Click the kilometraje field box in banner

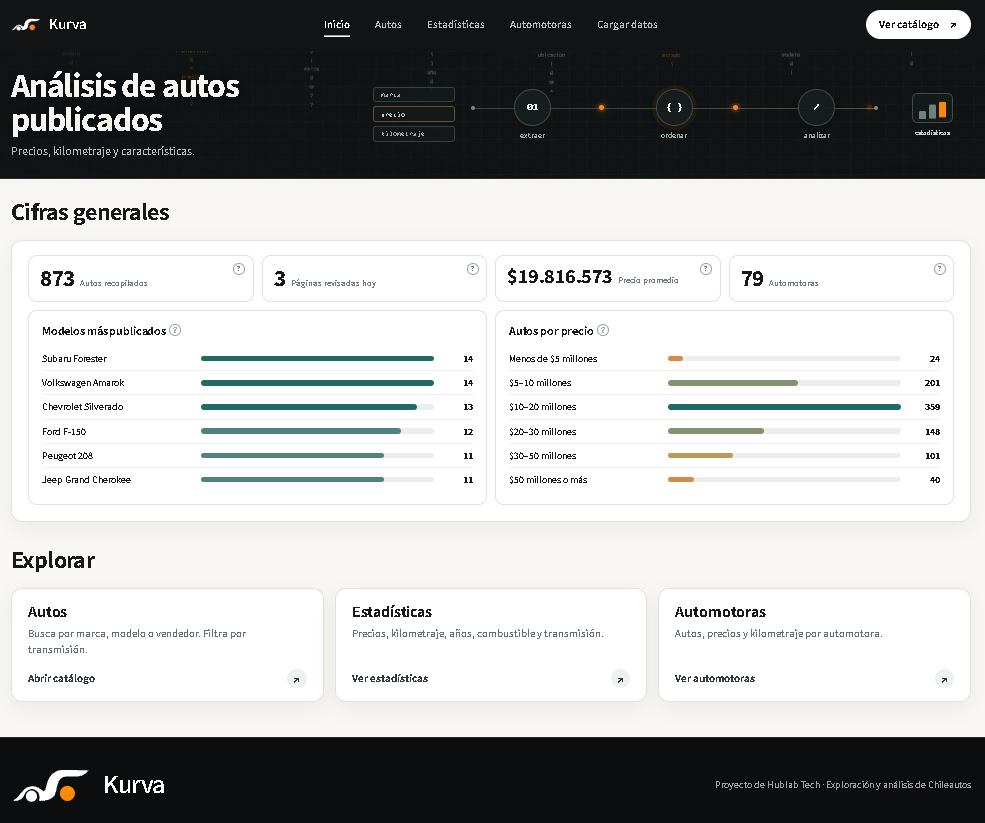[x=413, y=134]
